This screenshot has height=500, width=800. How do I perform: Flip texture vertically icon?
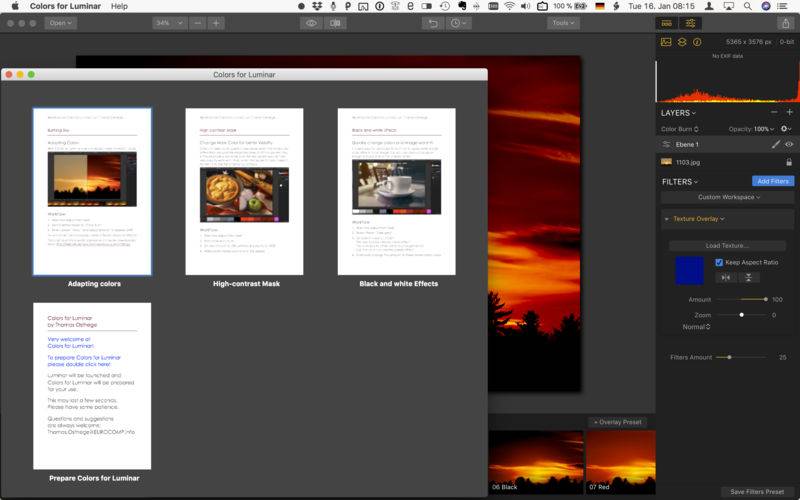tap(748, 278)
